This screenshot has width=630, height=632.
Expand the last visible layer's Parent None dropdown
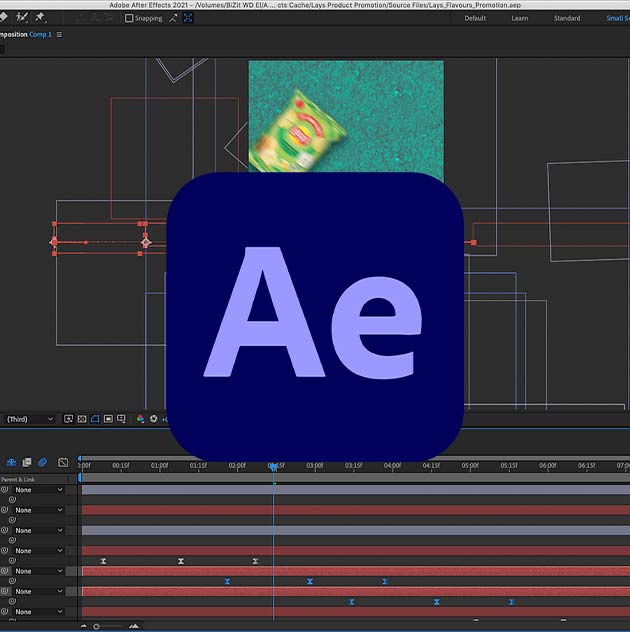pos(38,612)
